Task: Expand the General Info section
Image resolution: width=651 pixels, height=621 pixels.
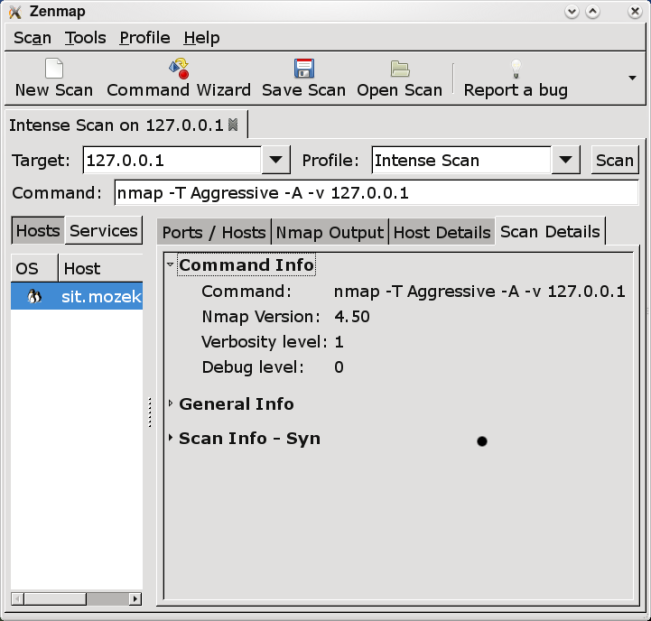Action: (x=170, y=403)
